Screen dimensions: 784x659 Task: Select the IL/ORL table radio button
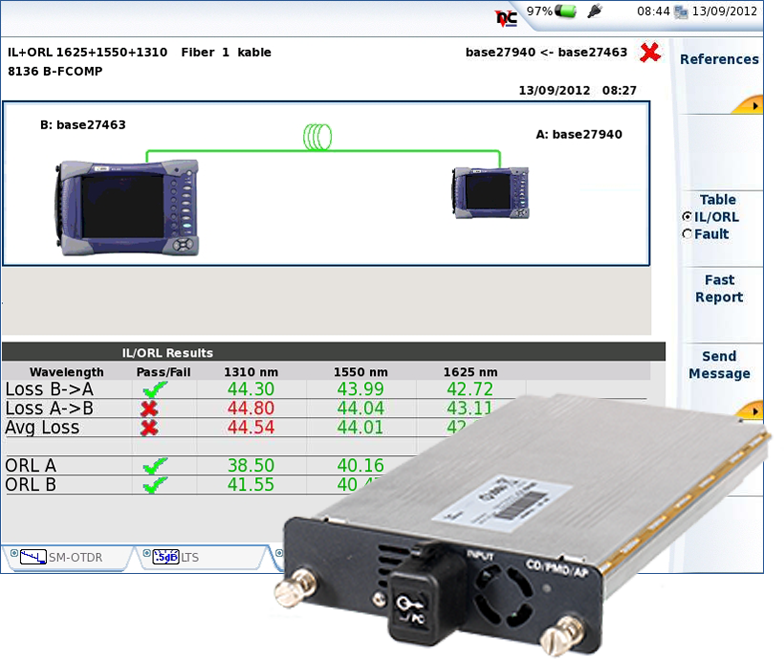click(687, 217)
